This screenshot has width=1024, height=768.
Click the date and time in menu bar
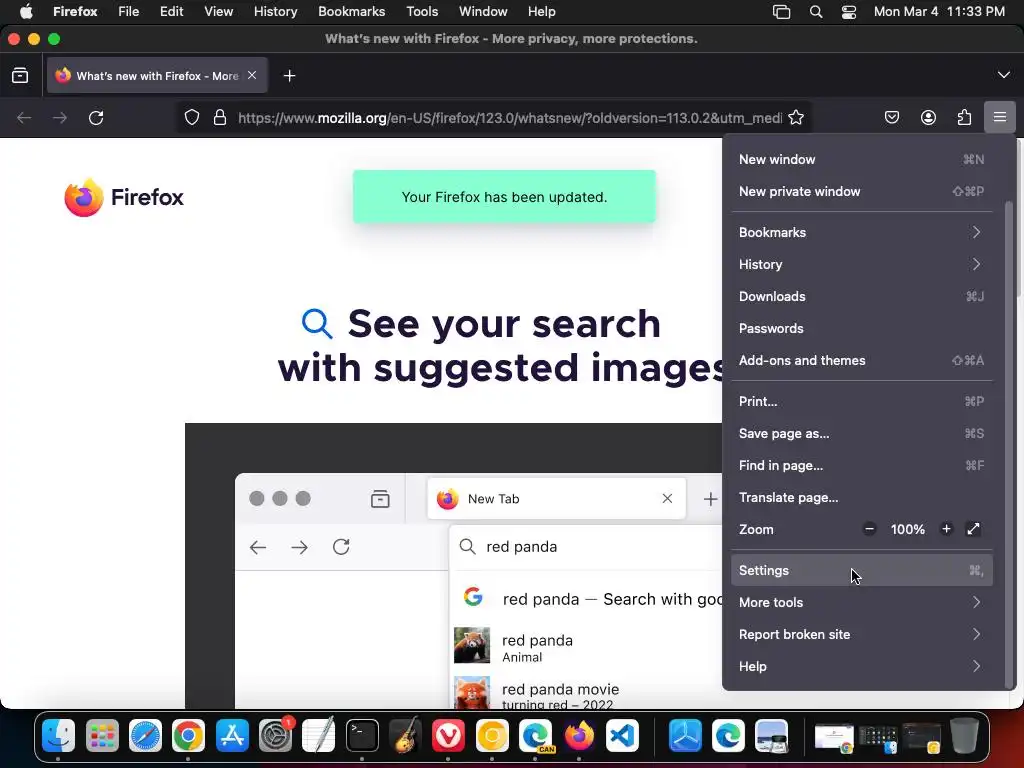tap(938, 12)
